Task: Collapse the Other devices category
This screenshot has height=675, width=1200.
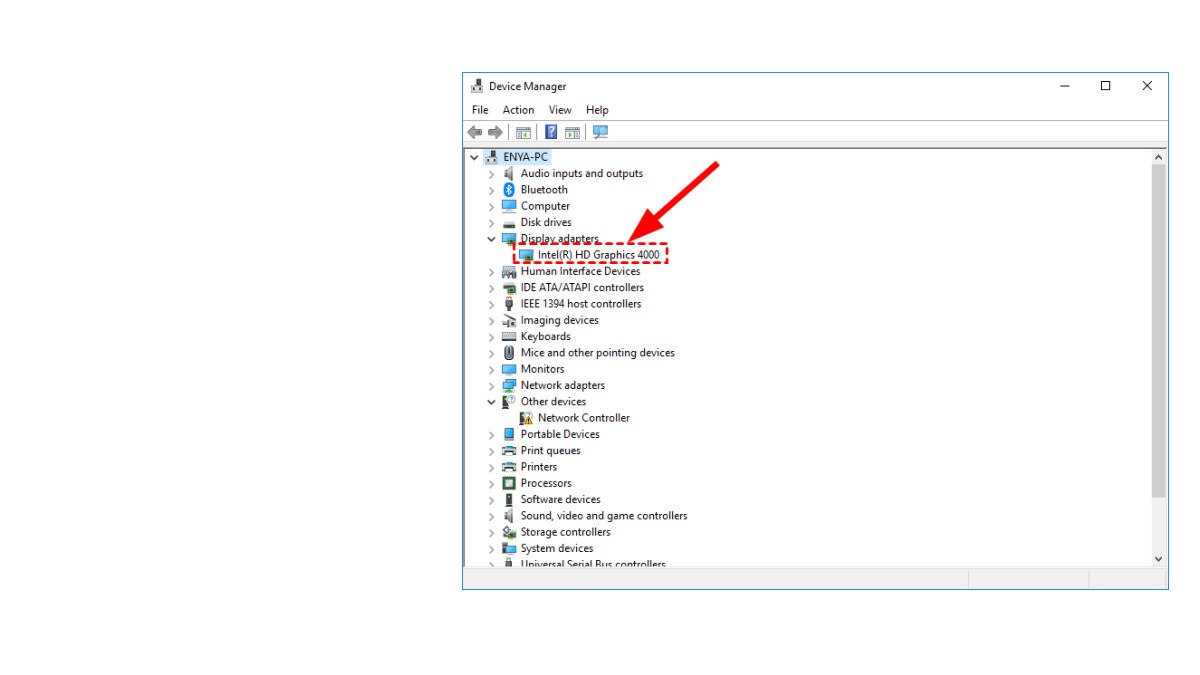Action: (x=491, y=401)
